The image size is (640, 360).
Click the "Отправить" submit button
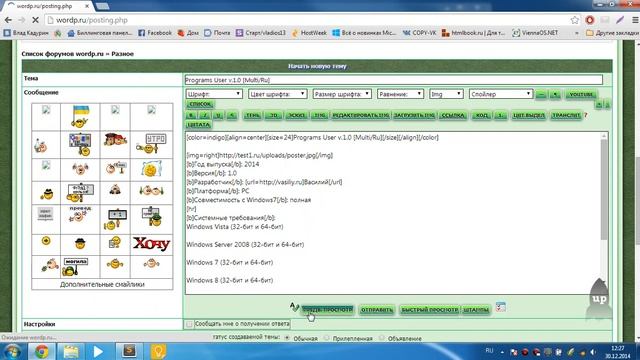377,310
